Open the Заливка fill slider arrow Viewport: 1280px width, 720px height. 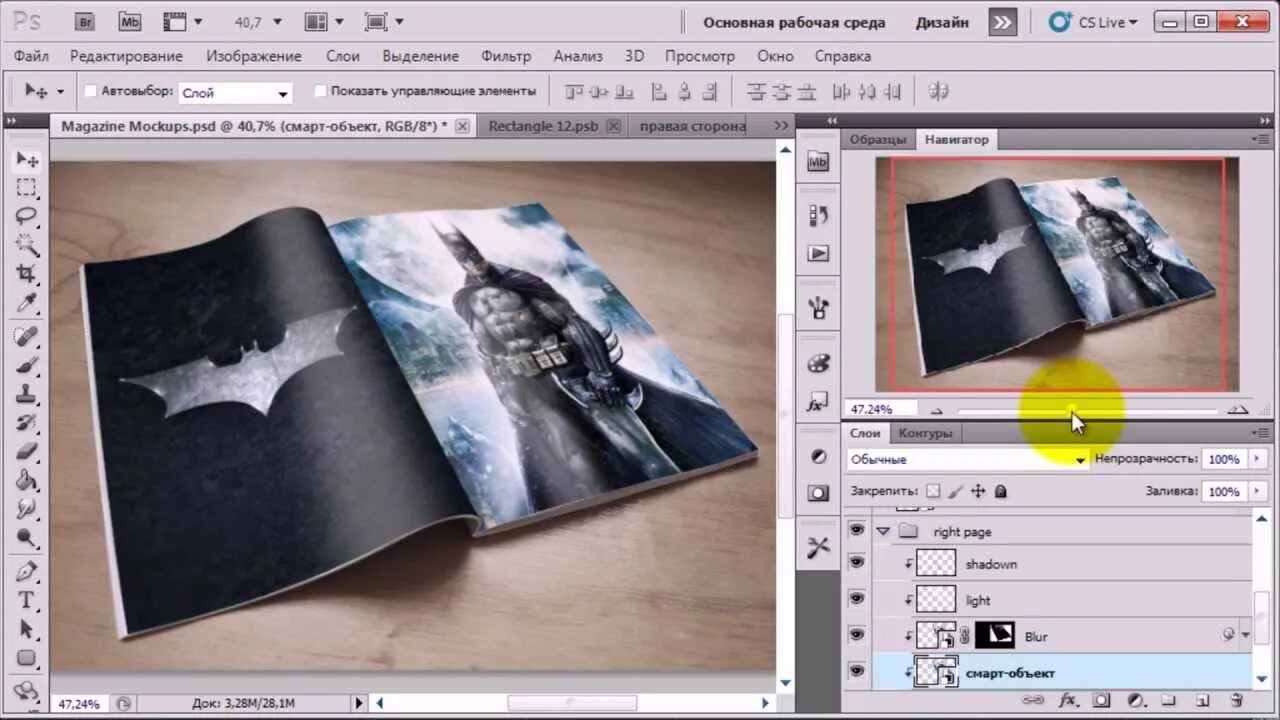coord(1256,491)
